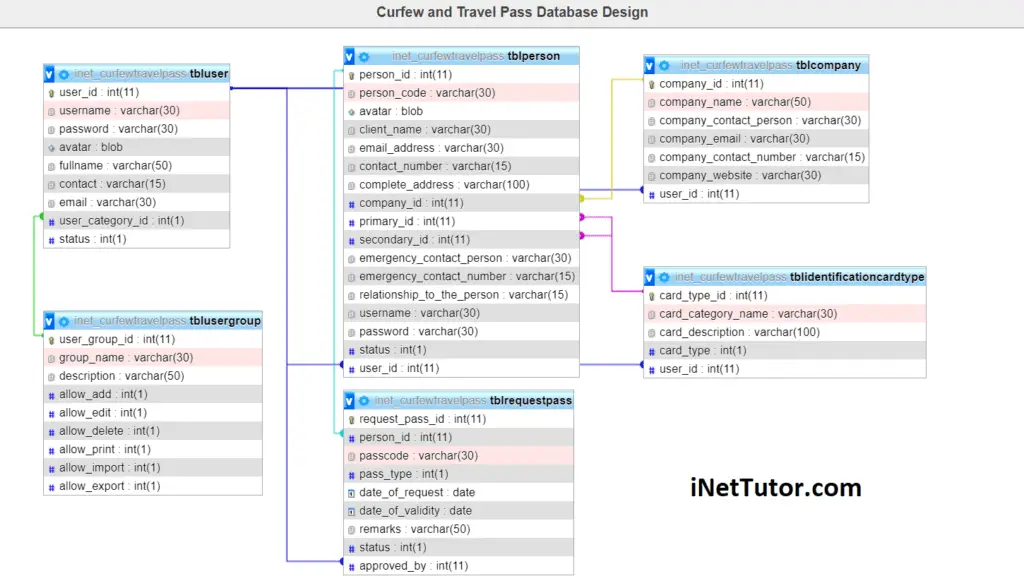The width and height of the screenshot is (1024, 588).
Task: Click the gear icon on tblidentificationcardtype
Action: (x=663, y=277)
